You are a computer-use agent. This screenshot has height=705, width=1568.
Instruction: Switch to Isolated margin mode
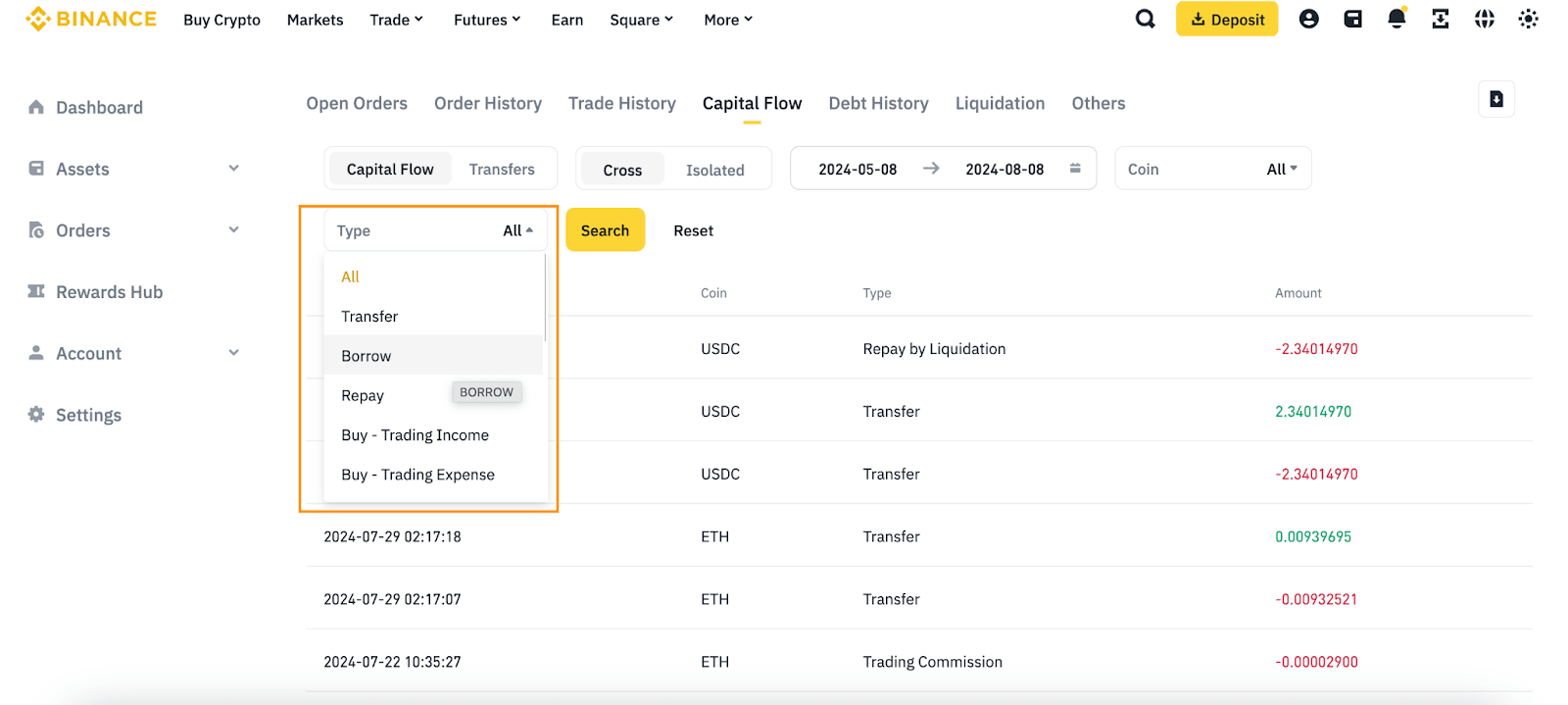[715, 170]
